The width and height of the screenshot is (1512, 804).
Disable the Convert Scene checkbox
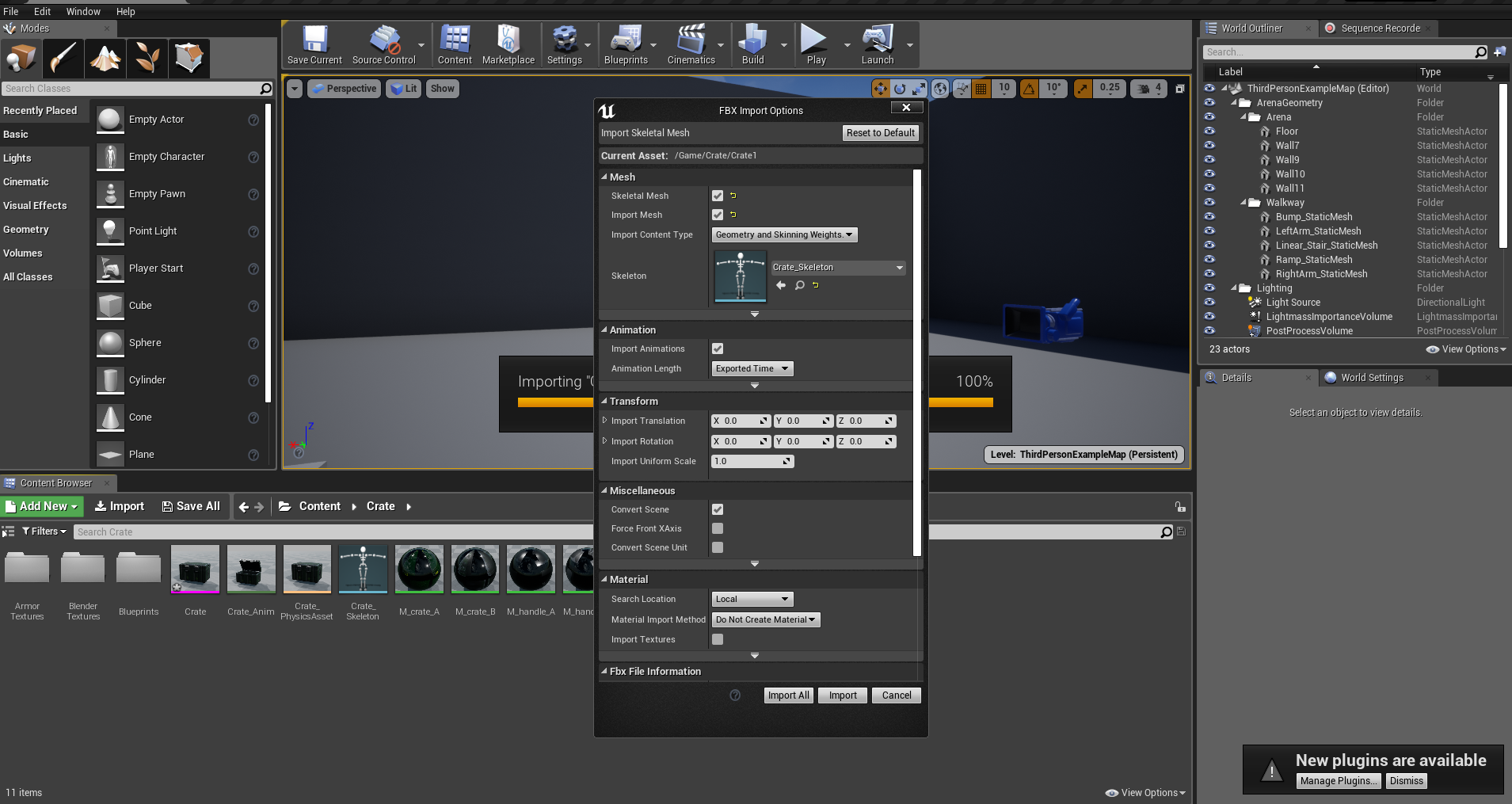[718, 509]
